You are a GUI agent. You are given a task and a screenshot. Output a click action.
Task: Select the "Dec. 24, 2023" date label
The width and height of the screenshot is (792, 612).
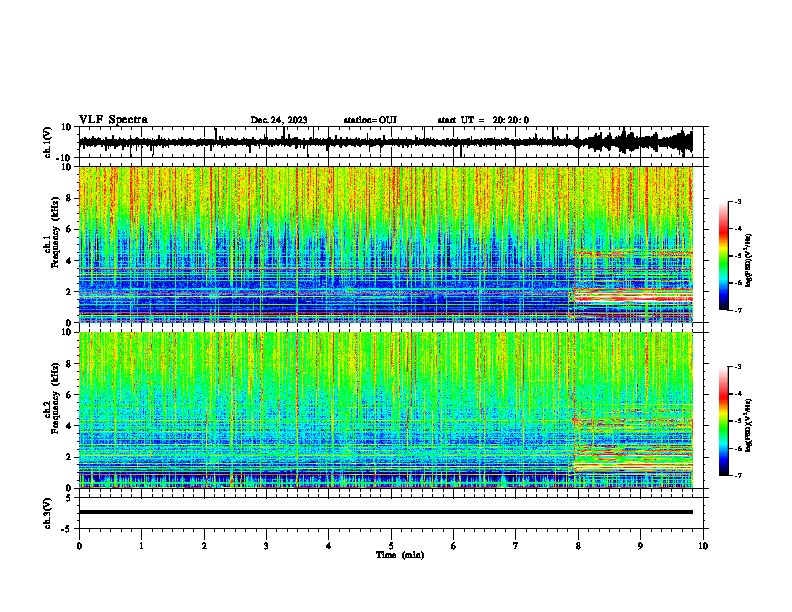tap(279, 120)
